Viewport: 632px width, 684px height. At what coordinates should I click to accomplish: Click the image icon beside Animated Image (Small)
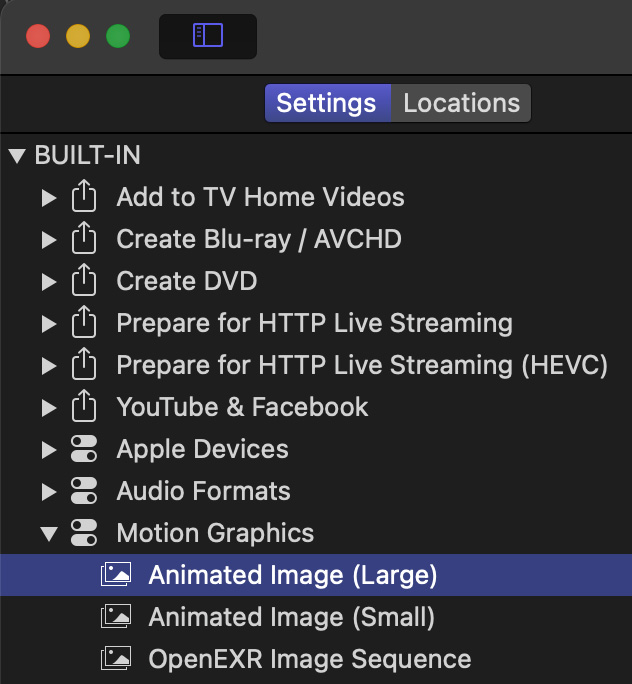(116, 618)
